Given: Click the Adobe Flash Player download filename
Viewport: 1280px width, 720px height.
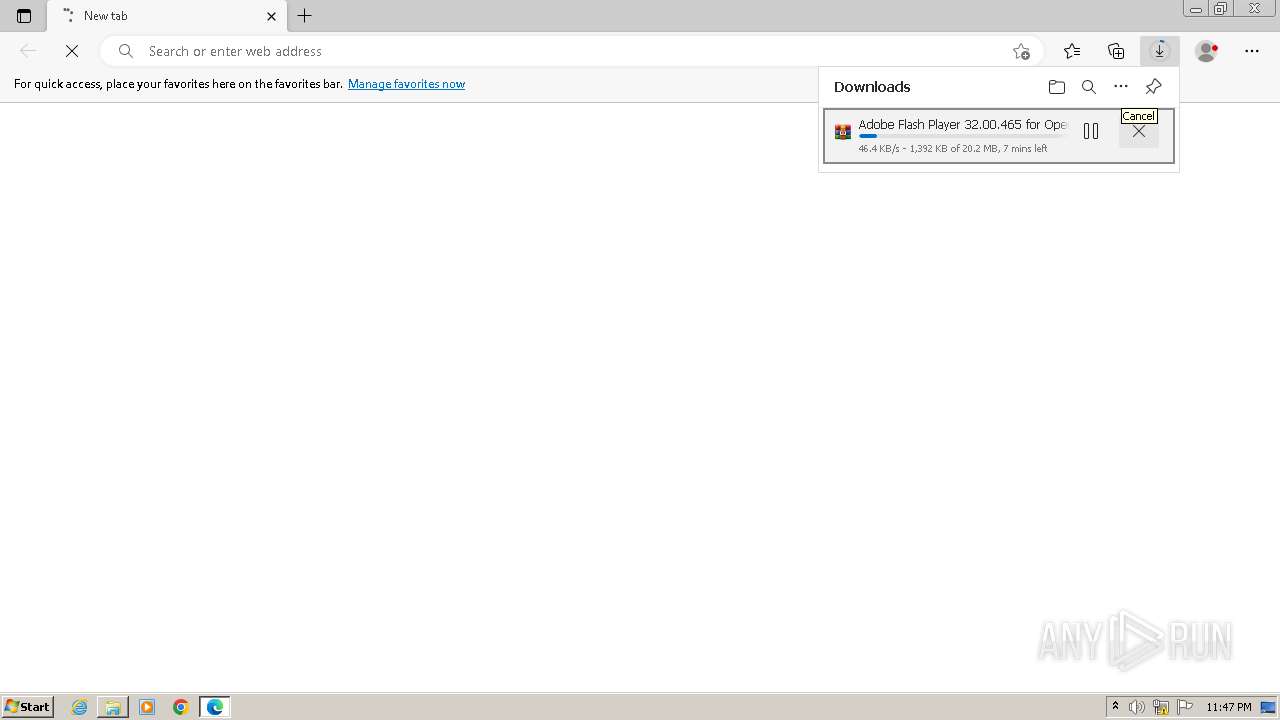Looking at the screenshot, I should (x=962, y=125).
